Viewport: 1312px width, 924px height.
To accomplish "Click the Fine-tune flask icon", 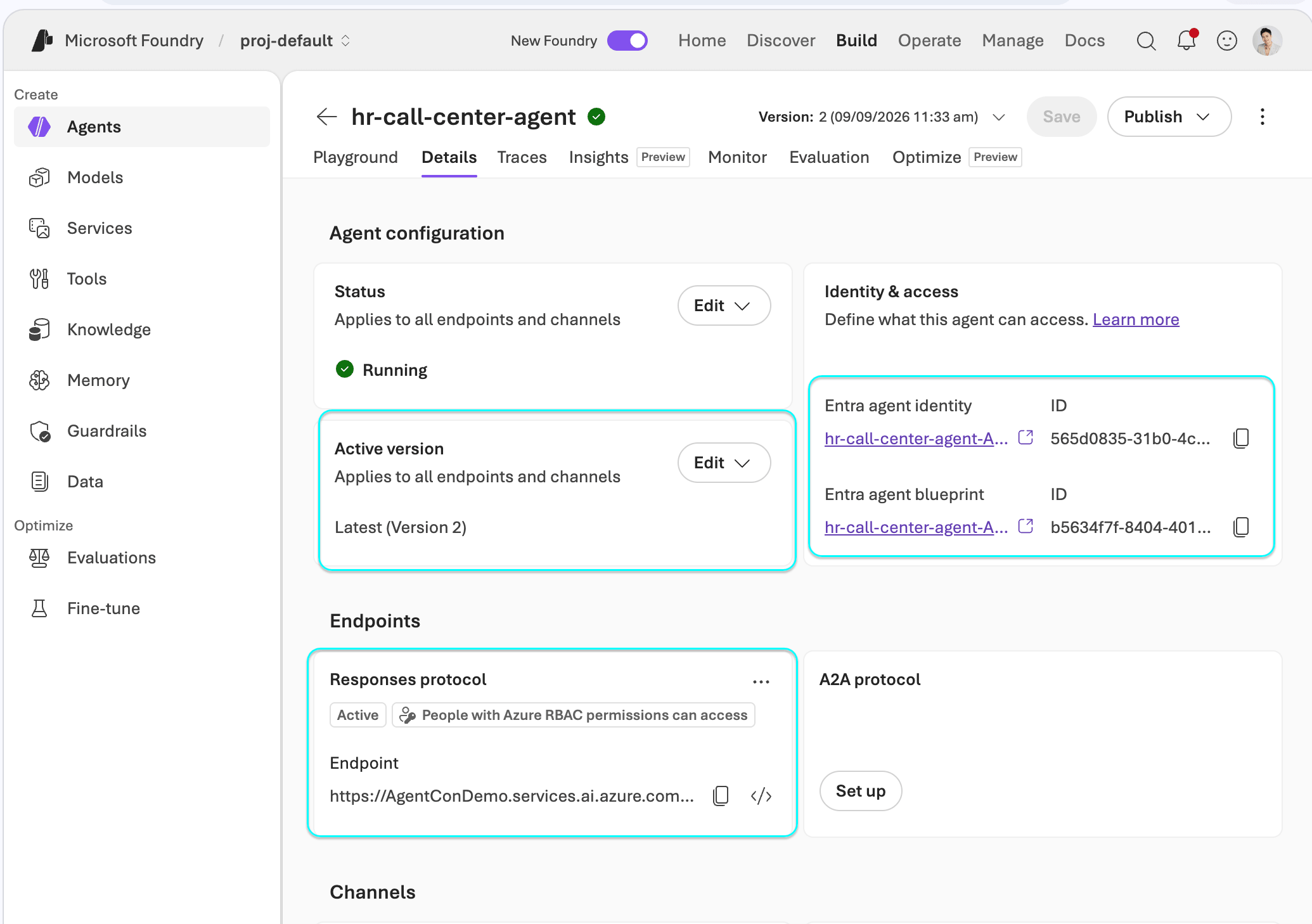I will (x=39, y=608).
